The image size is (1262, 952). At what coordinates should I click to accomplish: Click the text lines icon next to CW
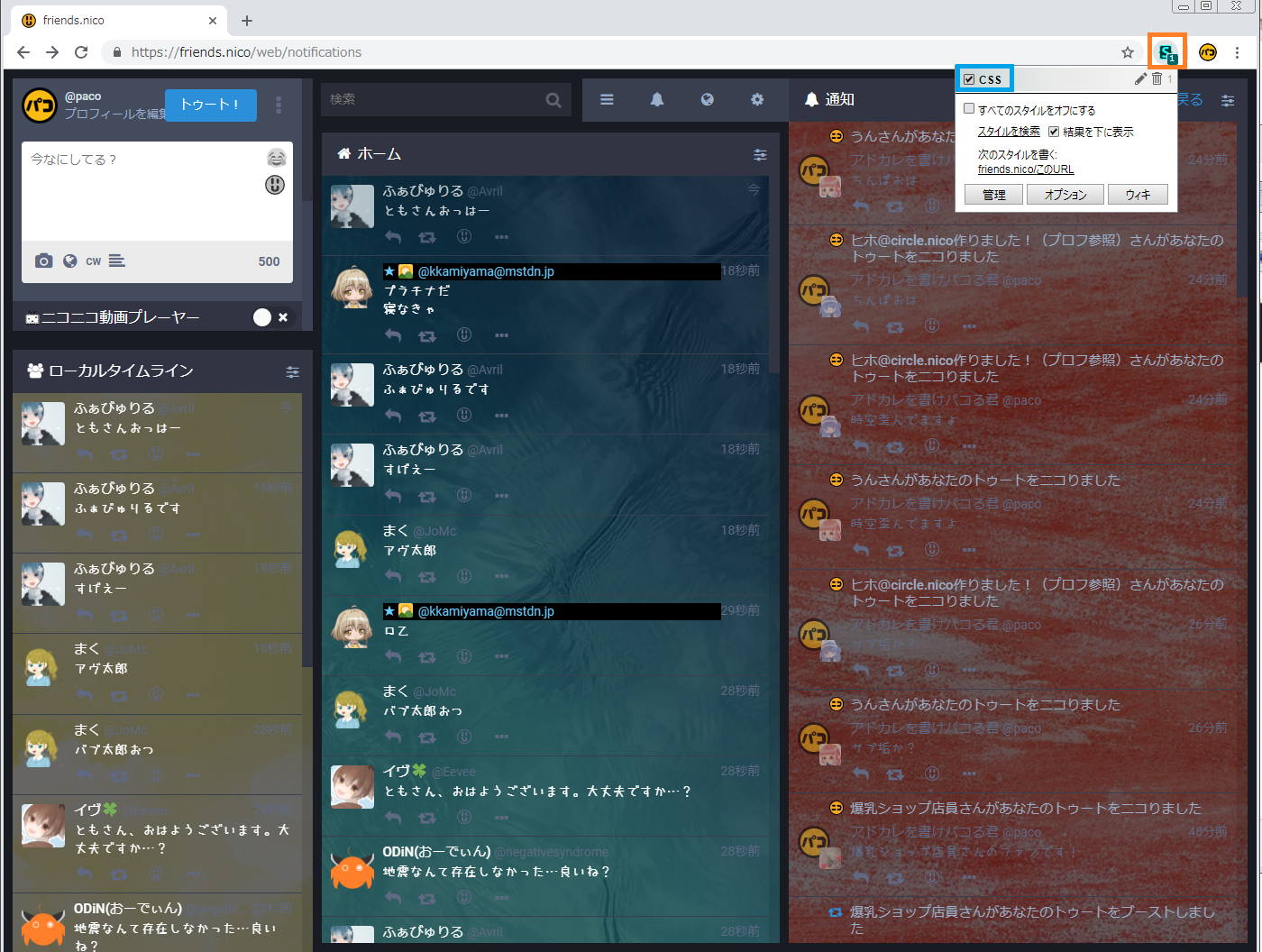(x=117, y=261)
